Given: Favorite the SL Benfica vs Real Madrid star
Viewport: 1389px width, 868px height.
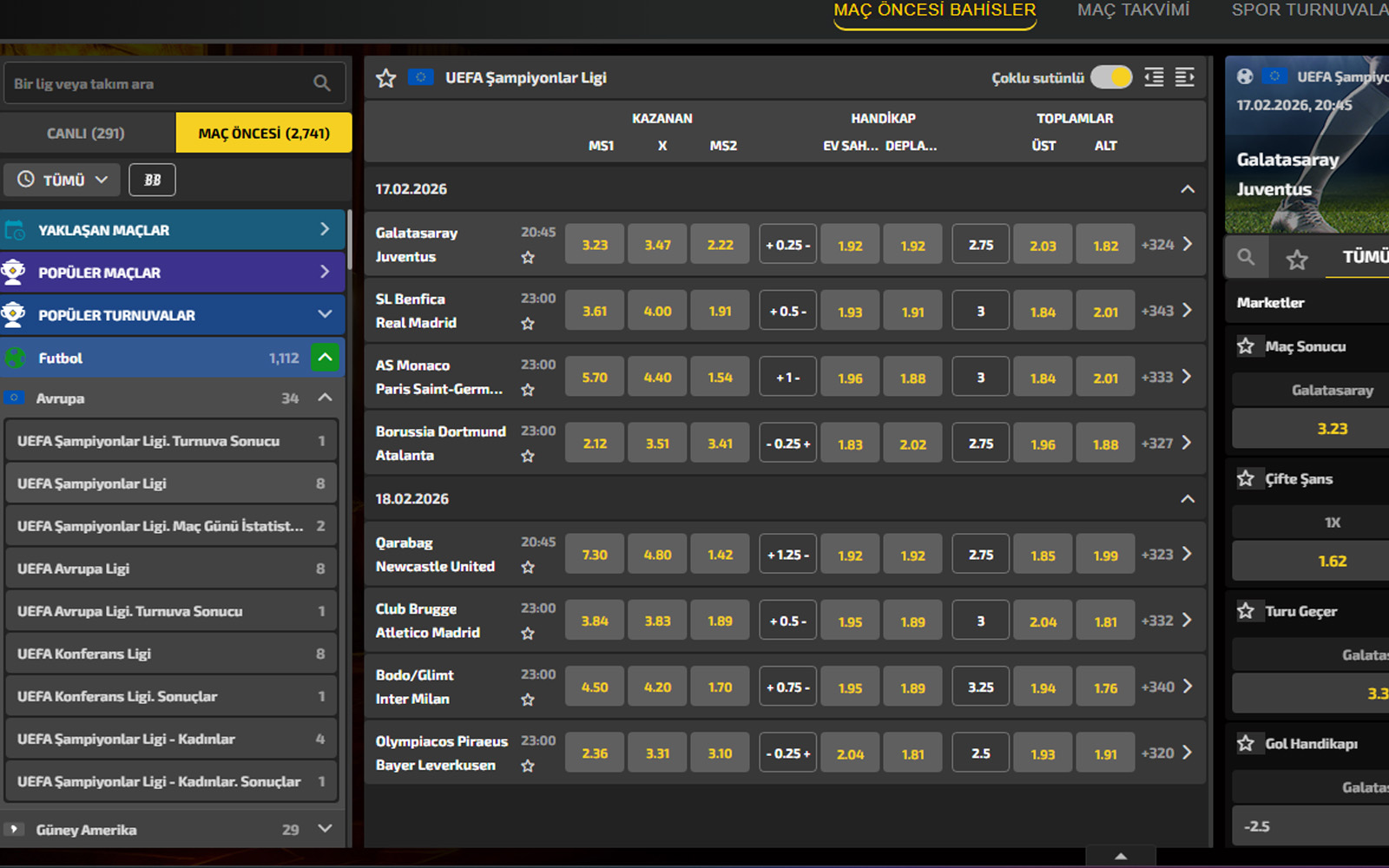Looking at the screenshot, I should click(x=528, y=324).
